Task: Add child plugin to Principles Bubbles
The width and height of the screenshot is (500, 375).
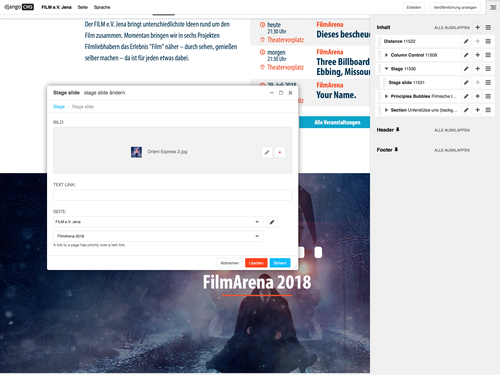Action: point(477,96)
